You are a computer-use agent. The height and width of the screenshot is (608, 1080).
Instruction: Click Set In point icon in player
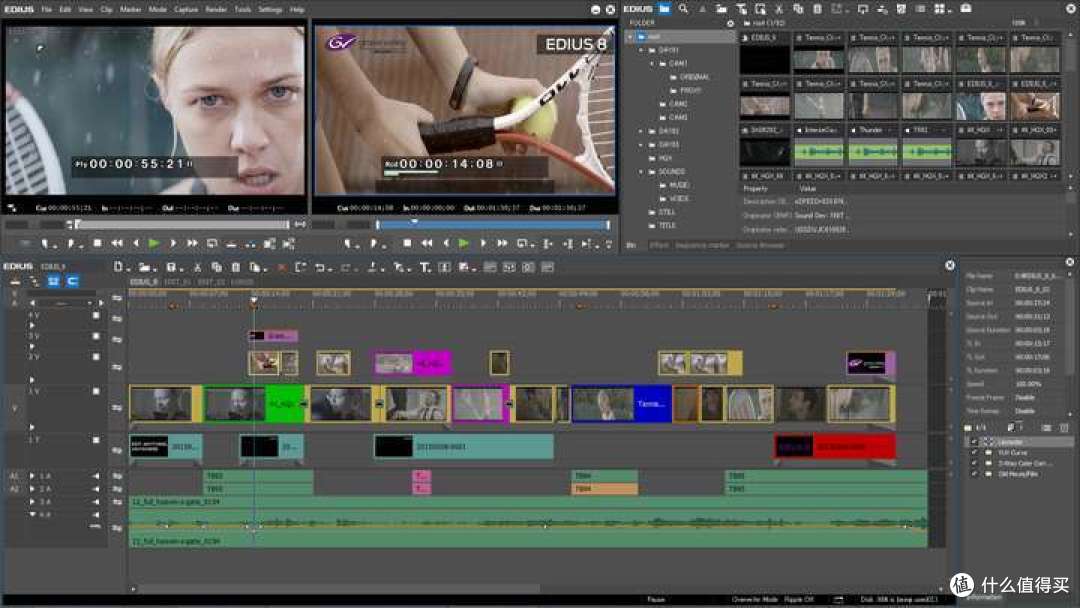point(45,243)
